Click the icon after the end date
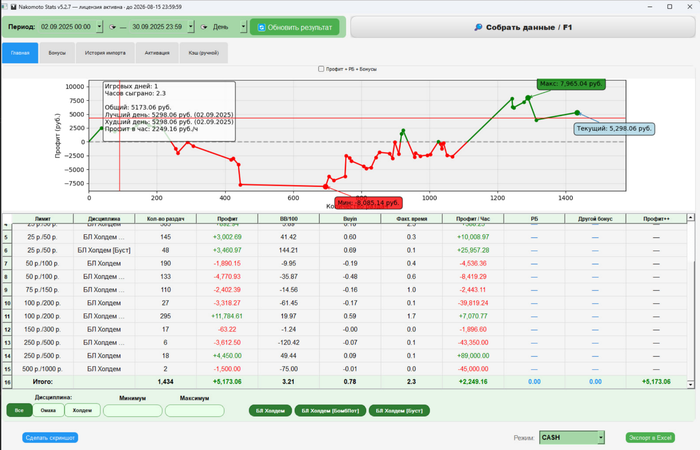This screenshot has width=700, height=450. (204, 27)
